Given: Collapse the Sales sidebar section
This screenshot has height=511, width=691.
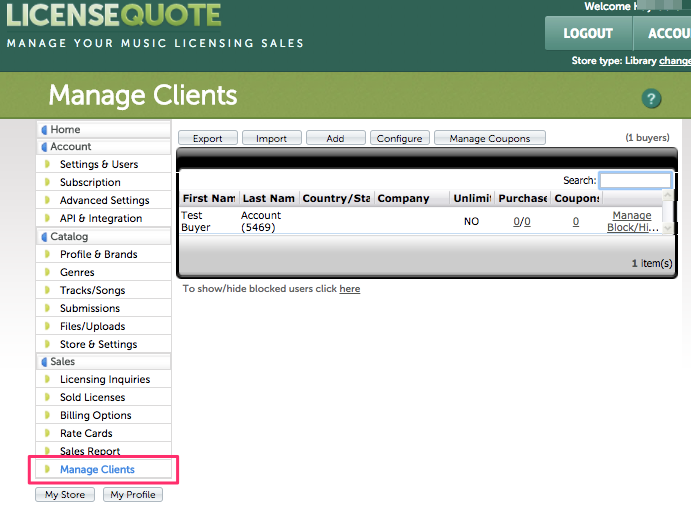Looking at the screenshot, I should [x=62, y=362].
